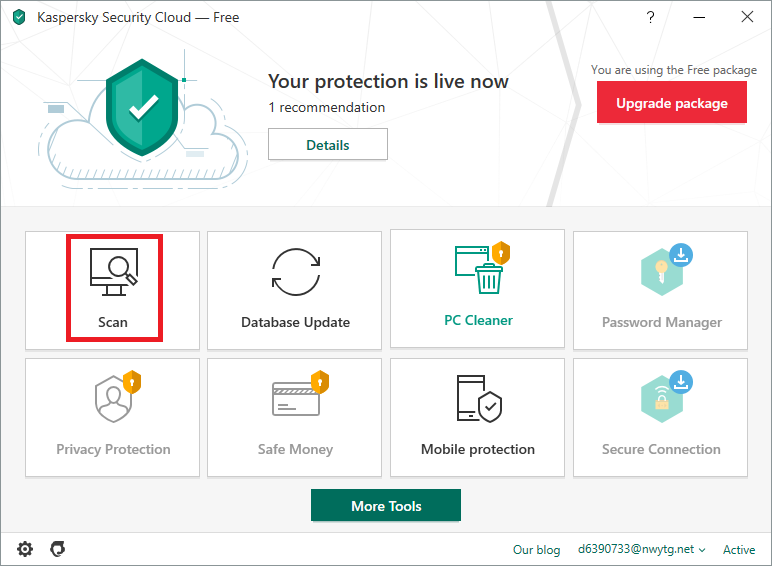The image size is (772, 566).
Task: Click the Secure Connection label
Action: pos(661,449)
